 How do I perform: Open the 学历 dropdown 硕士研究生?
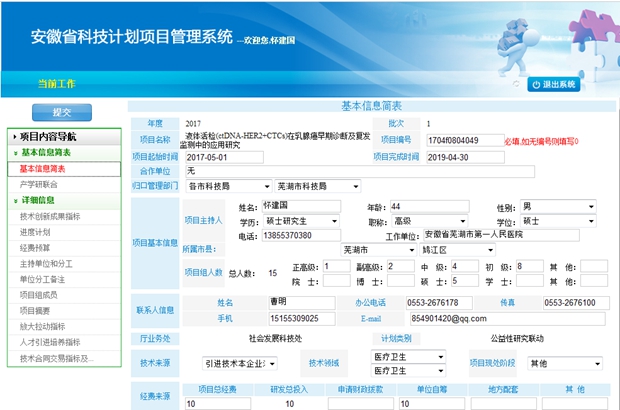301,221
